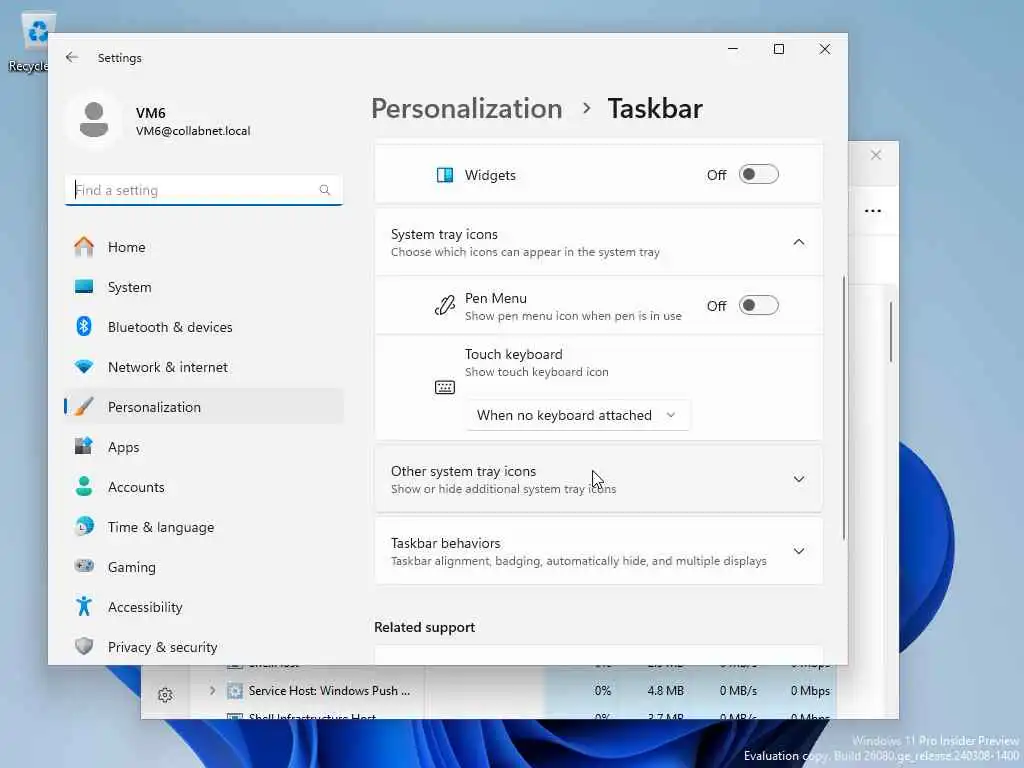Viewport: 1024px width, 768px height.
Task: Expand Service Host: Windows Push row
Action: (212, 690)
